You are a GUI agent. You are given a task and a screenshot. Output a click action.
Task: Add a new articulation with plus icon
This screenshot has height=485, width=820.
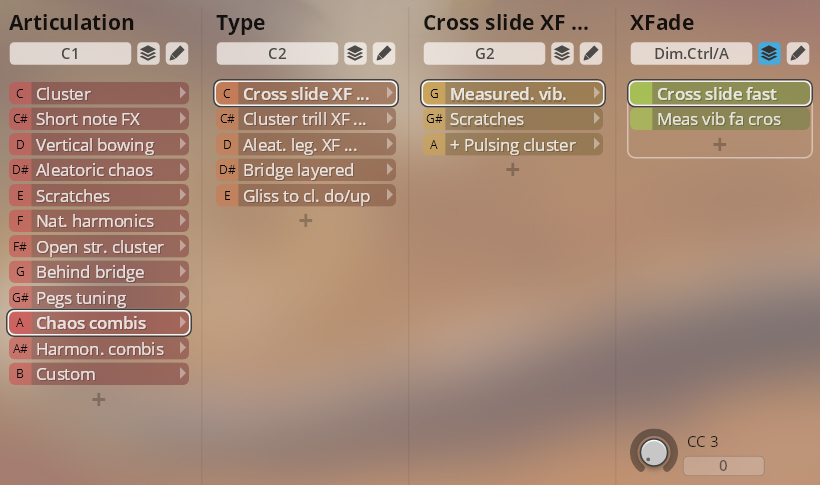98,400
